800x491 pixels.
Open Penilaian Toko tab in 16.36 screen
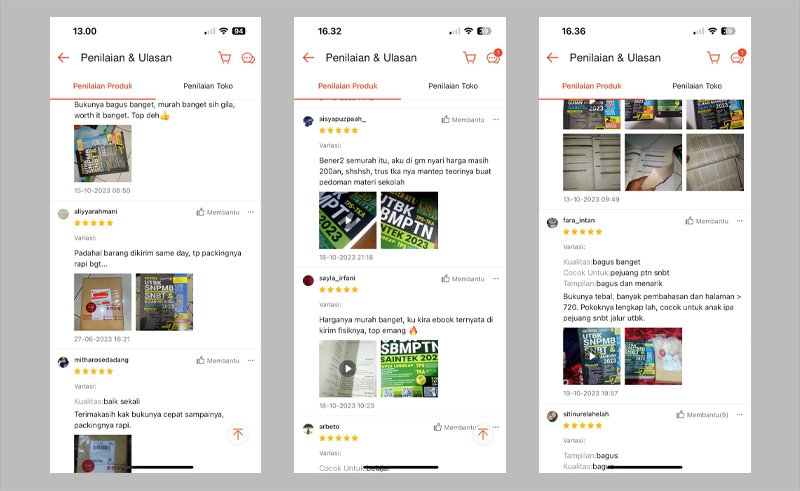697,86
